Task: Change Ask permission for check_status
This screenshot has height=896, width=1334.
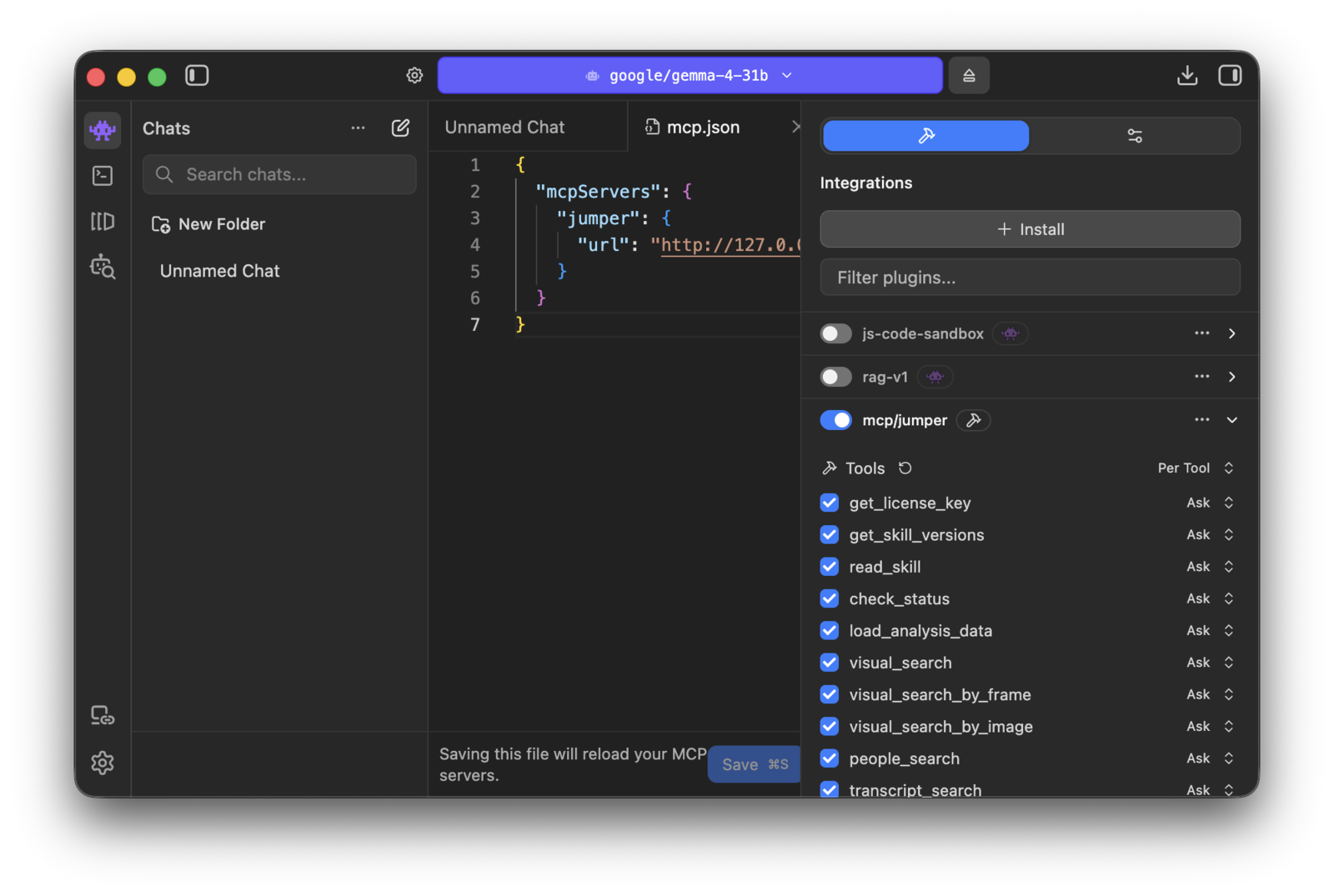Action: pyautogui.click(x=1210, y=598)
